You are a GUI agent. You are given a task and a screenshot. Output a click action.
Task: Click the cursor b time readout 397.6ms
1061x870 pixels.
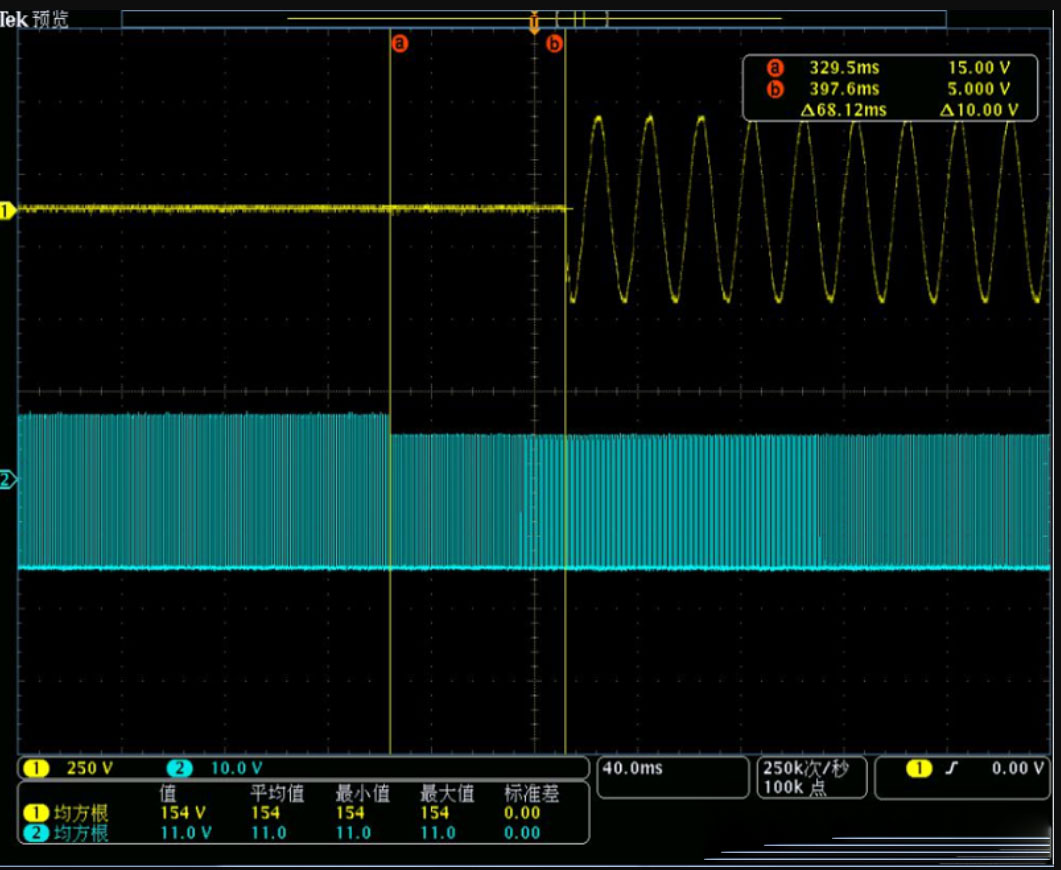pos(844,89)
